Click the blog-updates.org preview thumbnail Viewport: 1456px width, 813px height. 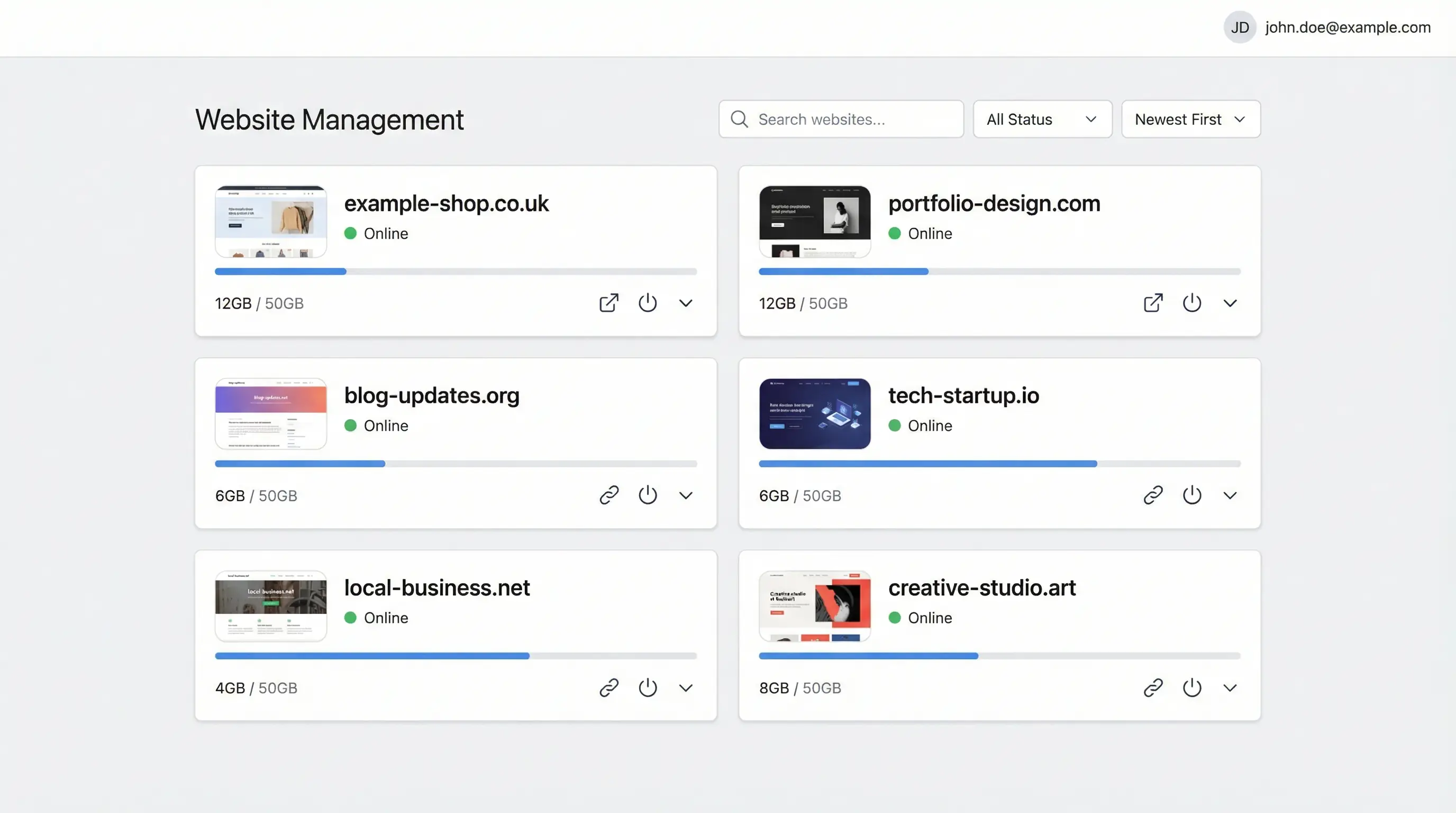point(271,414)
